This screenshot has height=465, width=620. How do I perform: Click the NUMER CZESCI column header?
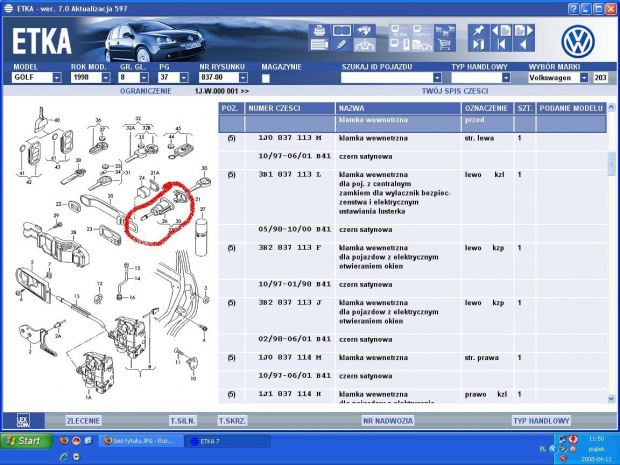290,108
